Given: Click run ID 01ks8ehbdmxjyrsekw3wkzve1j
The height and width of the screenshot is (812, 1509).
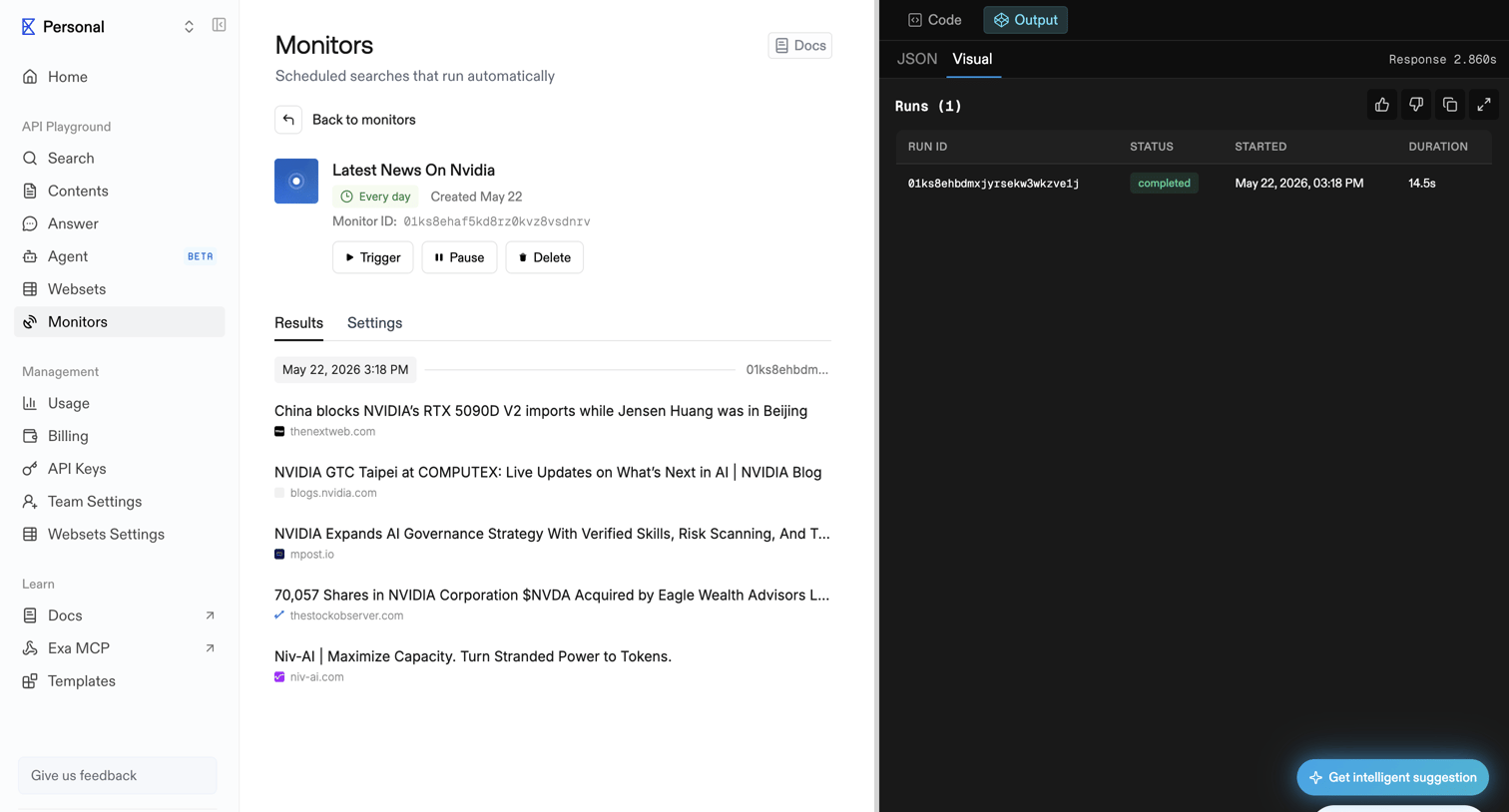Looking at the screenshot, I should [x=993, y=184].
